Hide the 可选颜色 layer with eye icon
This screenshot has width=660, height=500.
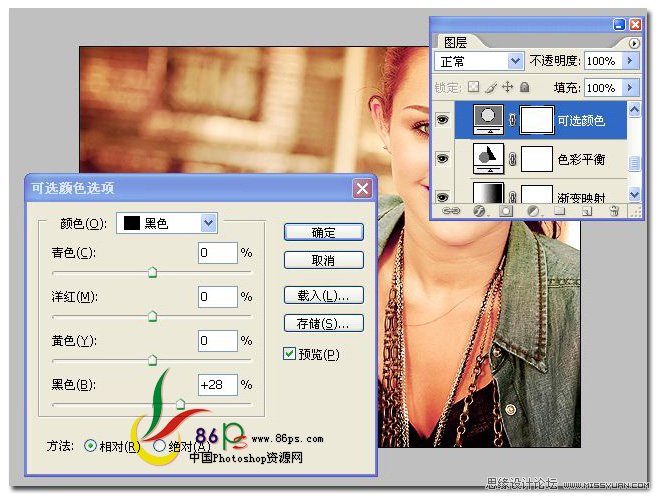442,120
